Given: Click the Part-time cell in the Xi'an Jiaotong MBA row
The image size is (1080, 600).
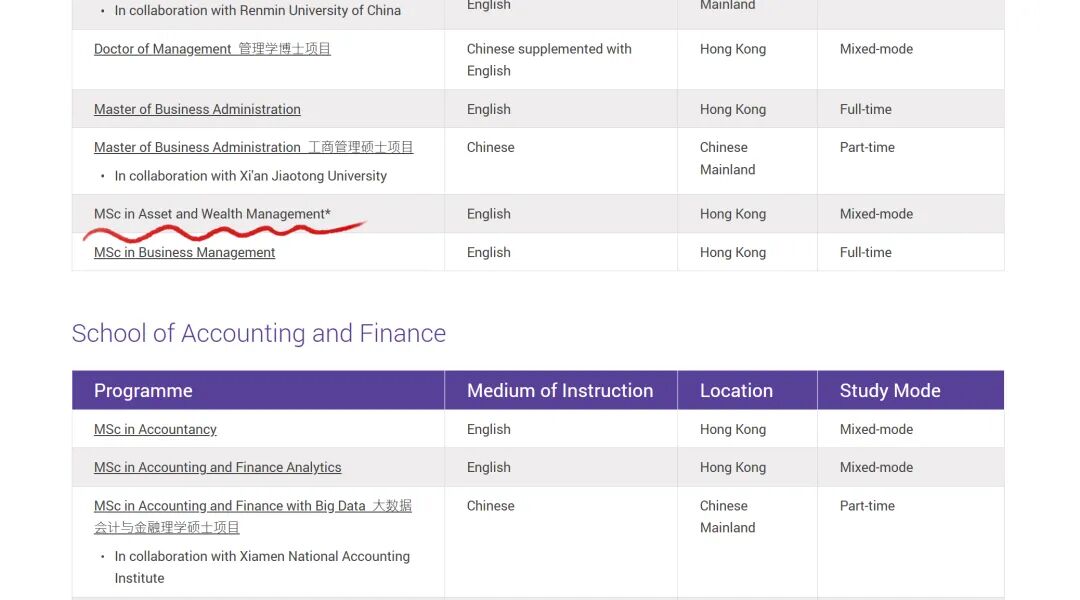Looking at the screenshot, I should [x=867, y=147].
